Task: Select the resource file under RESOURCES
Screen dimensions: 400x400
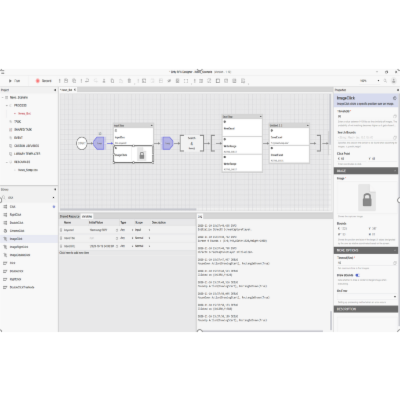Action: tap(28, 170)
